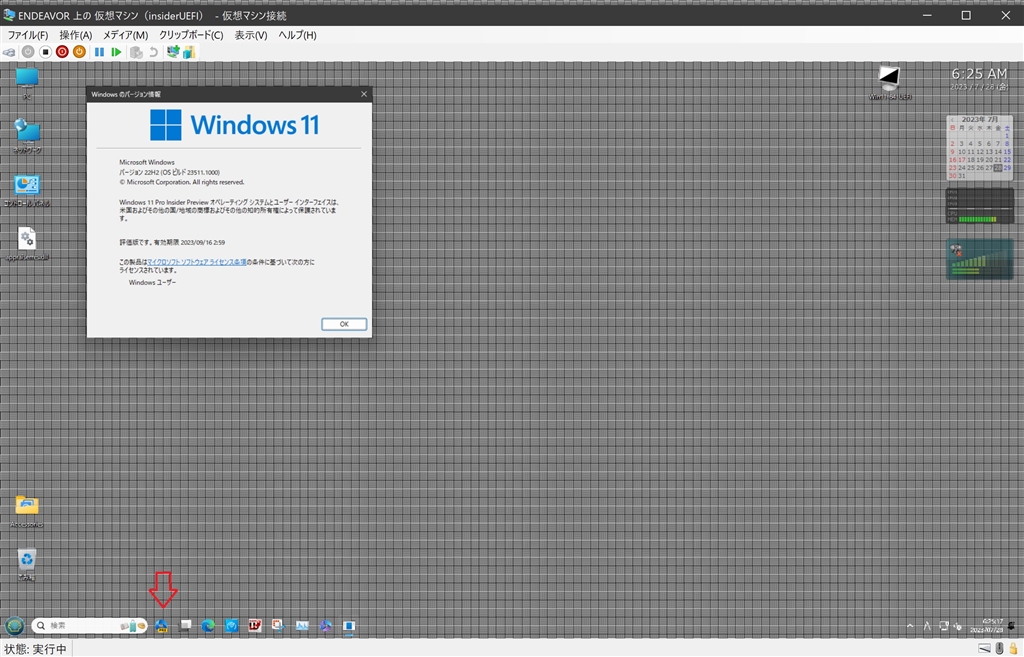This screenshot has height=657, width=1024.
Task: Open the Edge PRE taskbar icon
Action: point(161,626)
